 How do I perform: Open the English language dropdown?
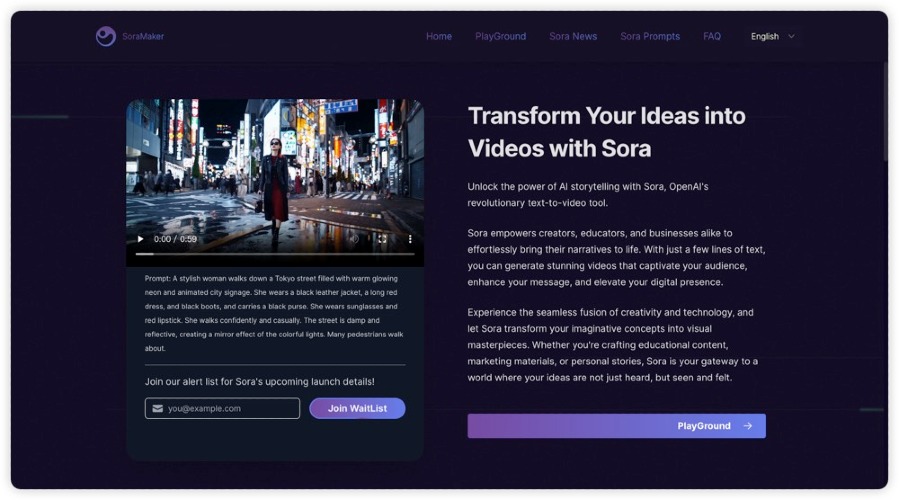coord(772,36)
